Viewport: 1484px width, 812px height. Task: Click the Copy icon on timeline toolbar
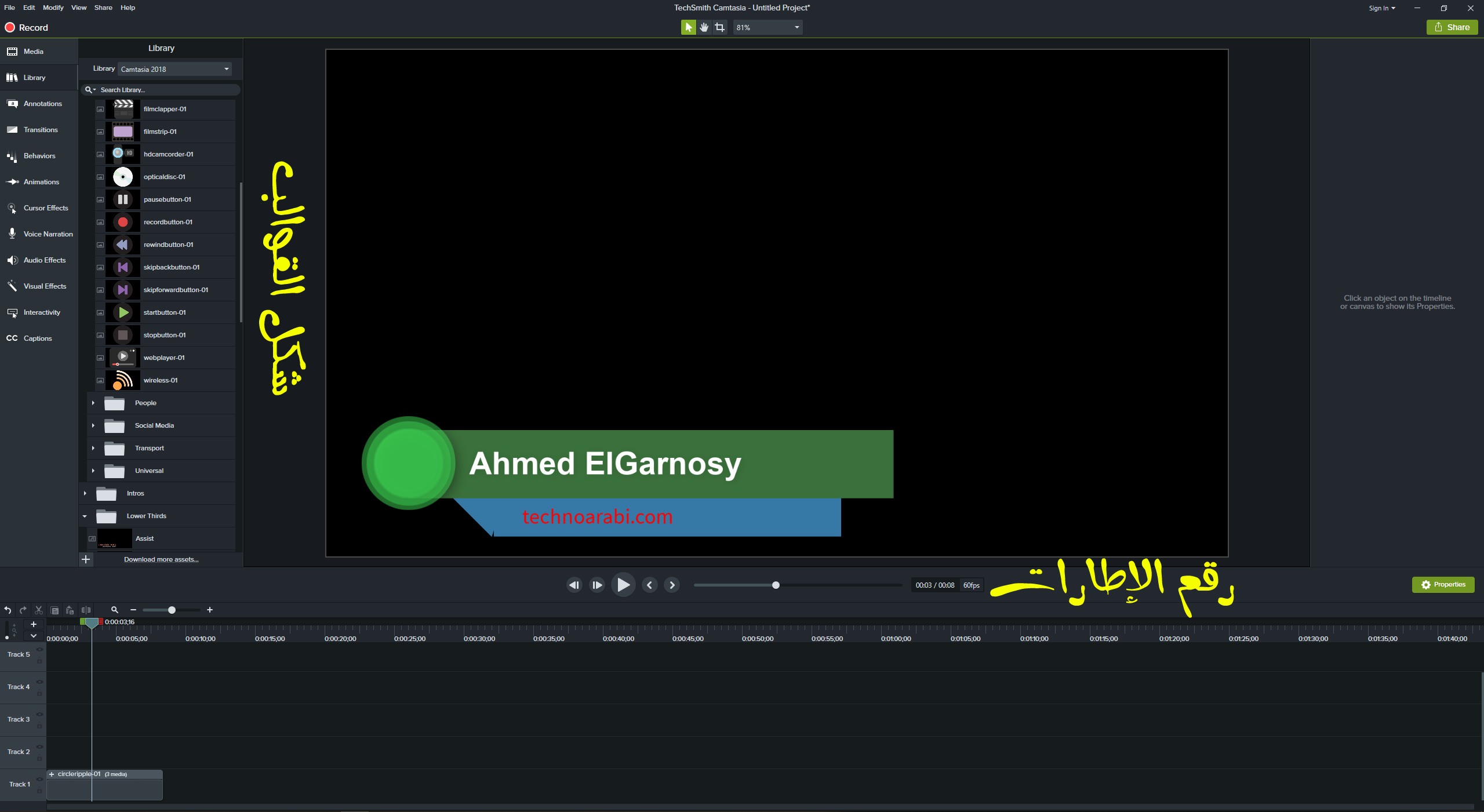pyautogui.click(x=54, y=610)
